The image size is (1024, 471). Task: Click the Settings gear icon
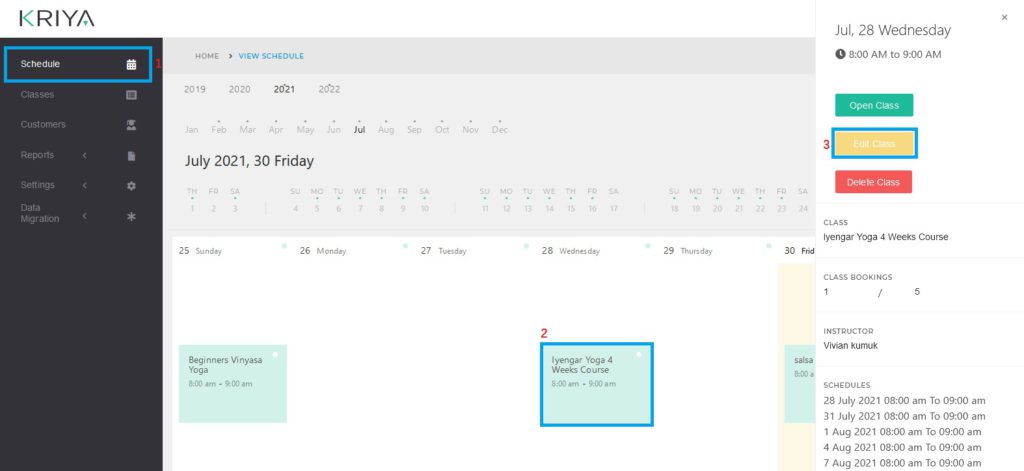131,186
